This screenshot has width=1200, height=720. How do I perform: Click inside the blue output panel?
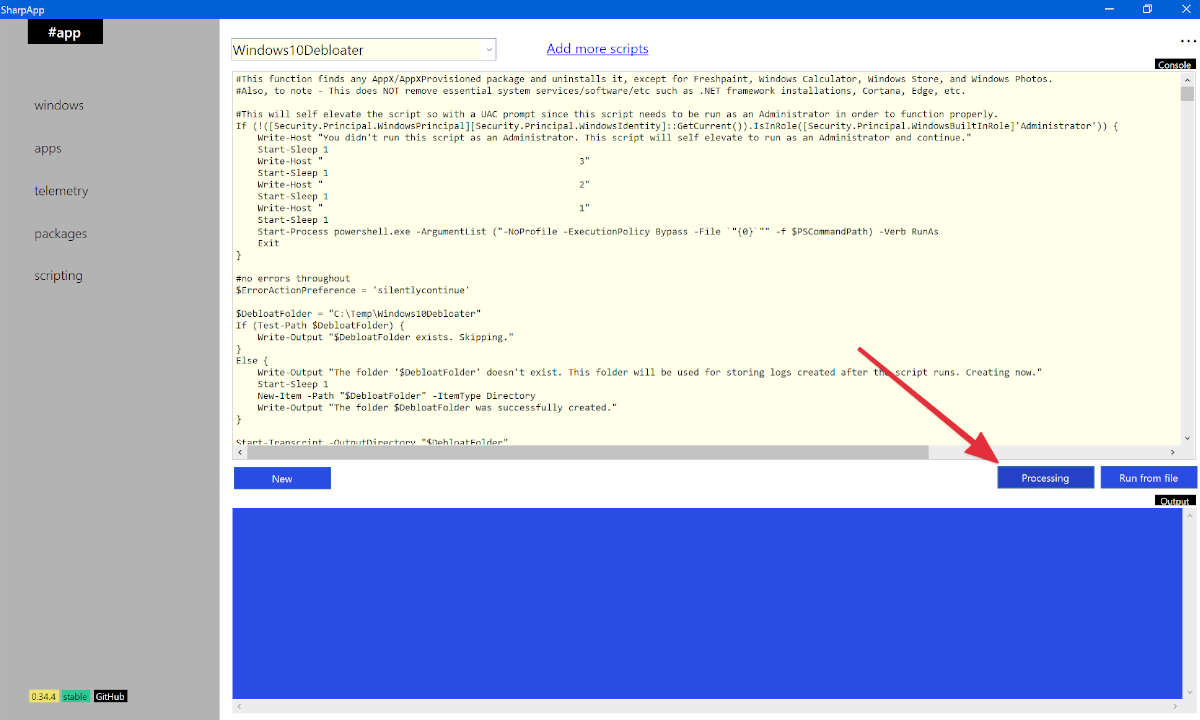pos(707,603)
